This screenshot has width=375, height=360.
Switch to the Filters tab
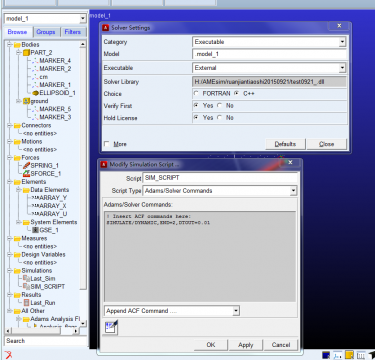(x=73, y=32)
